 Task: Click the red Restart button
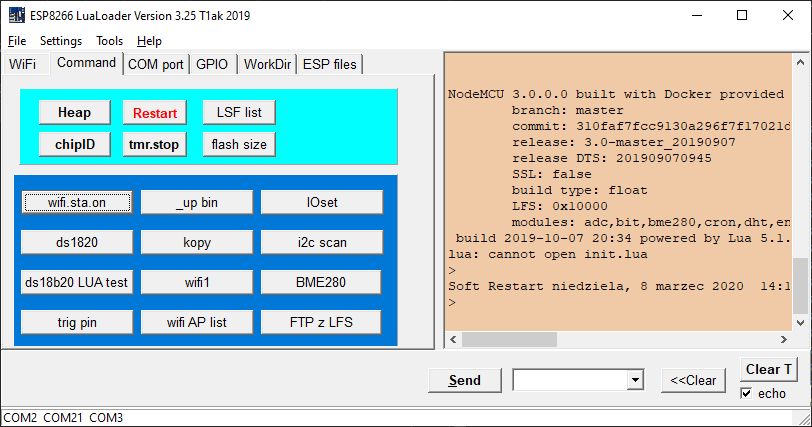tap(155, 113)
